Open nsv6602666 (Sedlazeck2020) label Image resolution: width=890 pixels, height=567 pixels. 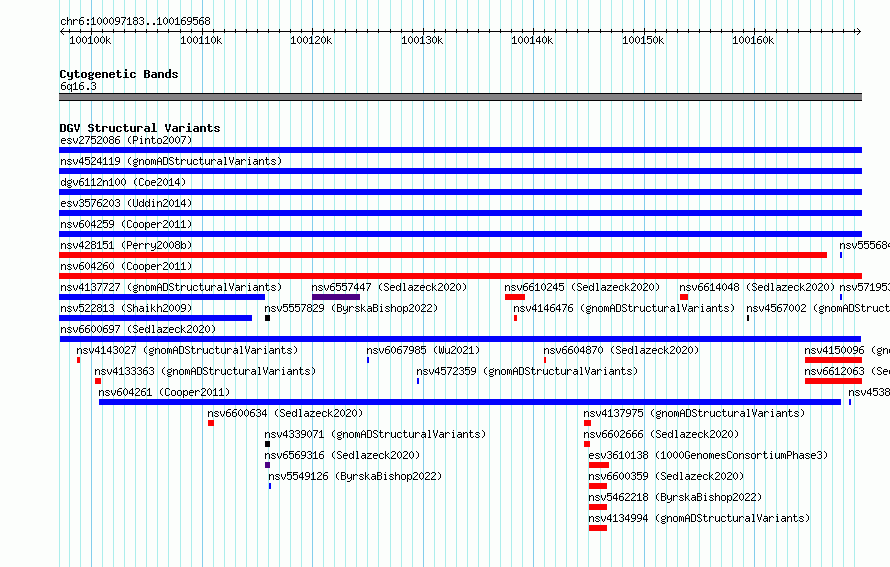[x=661, y=434]
